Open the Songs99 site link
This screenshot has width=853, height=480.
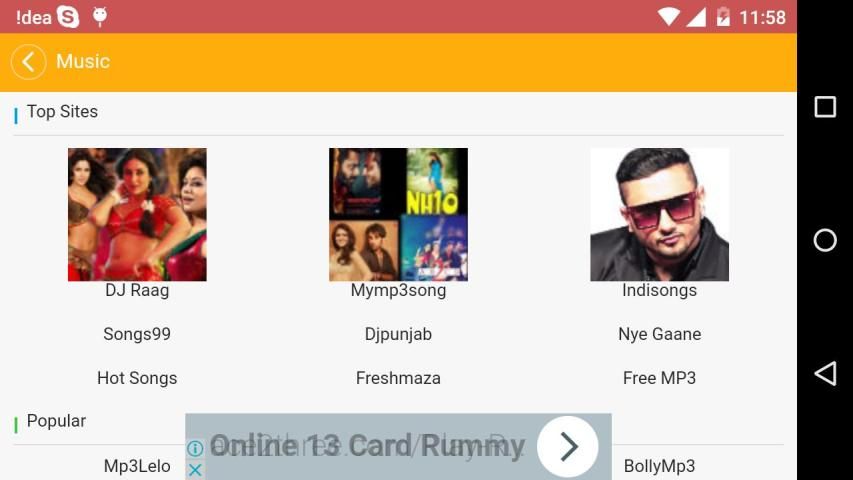coord(137,334)
